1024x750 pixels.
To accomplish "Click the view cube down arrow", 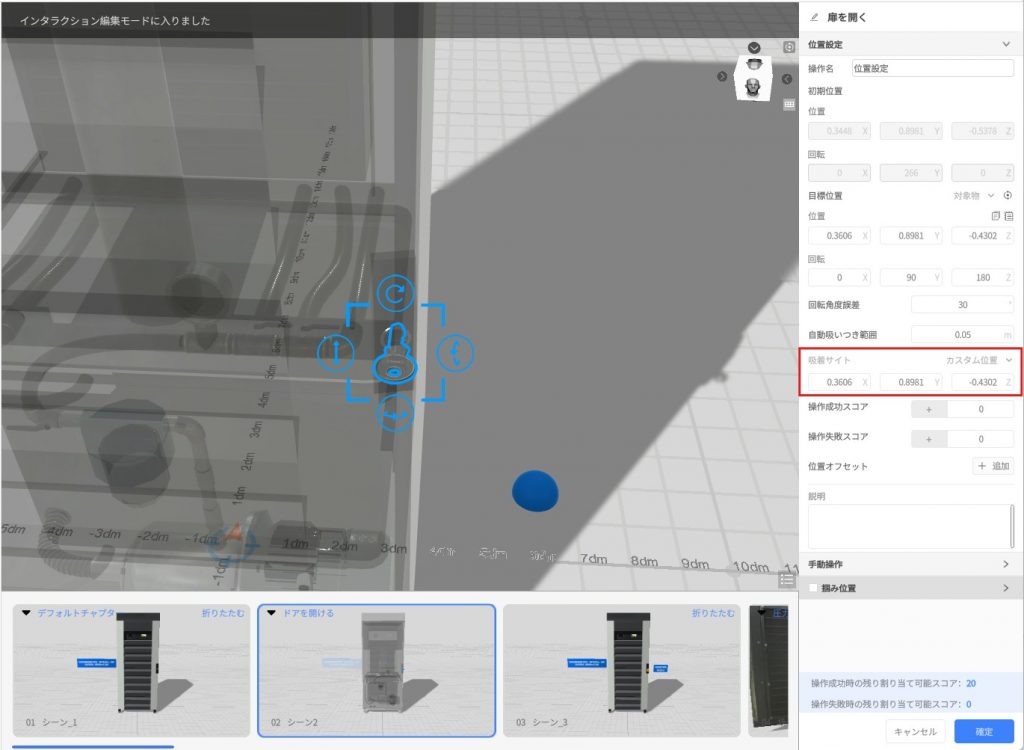I will 754,48.
